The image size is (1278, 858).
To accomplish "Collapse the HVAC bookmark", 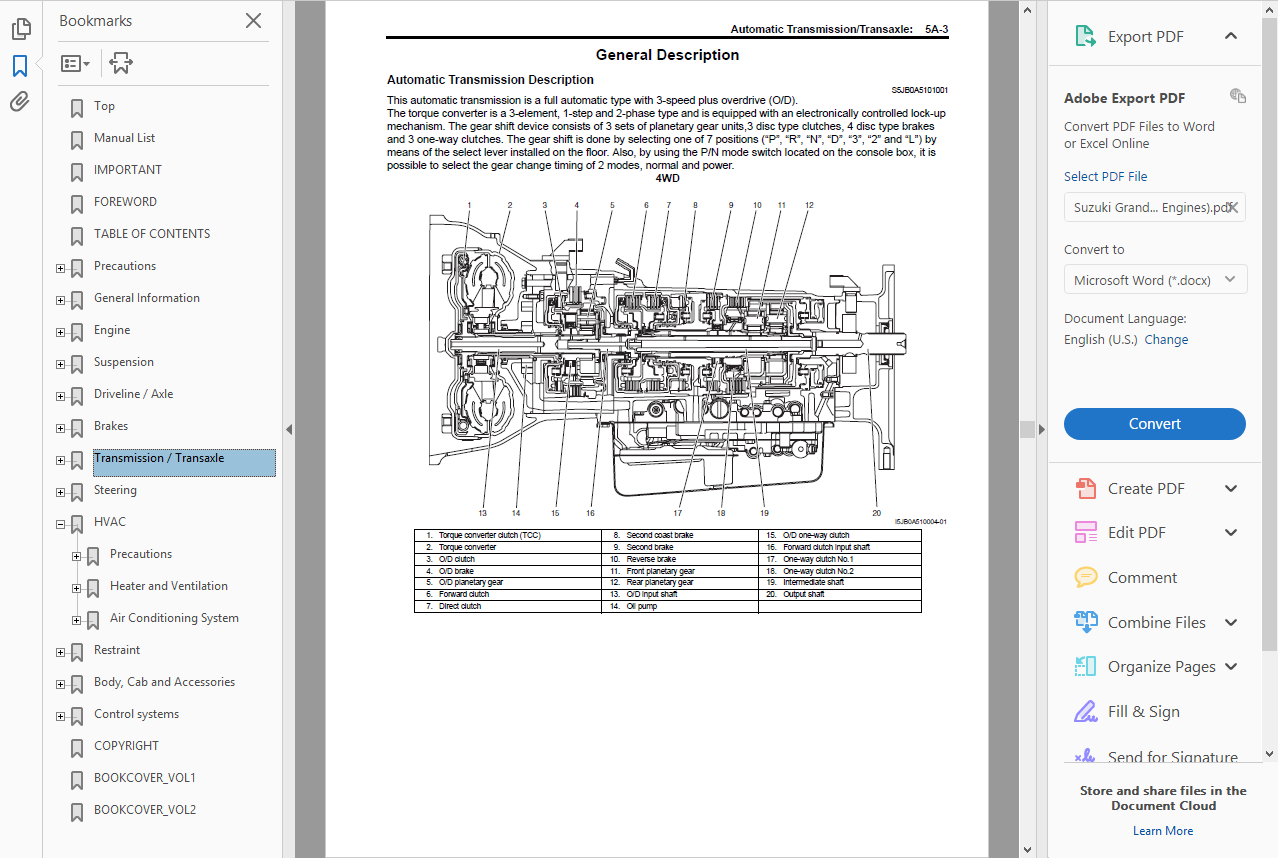I will pyautogui.click(x=60, y=524).
